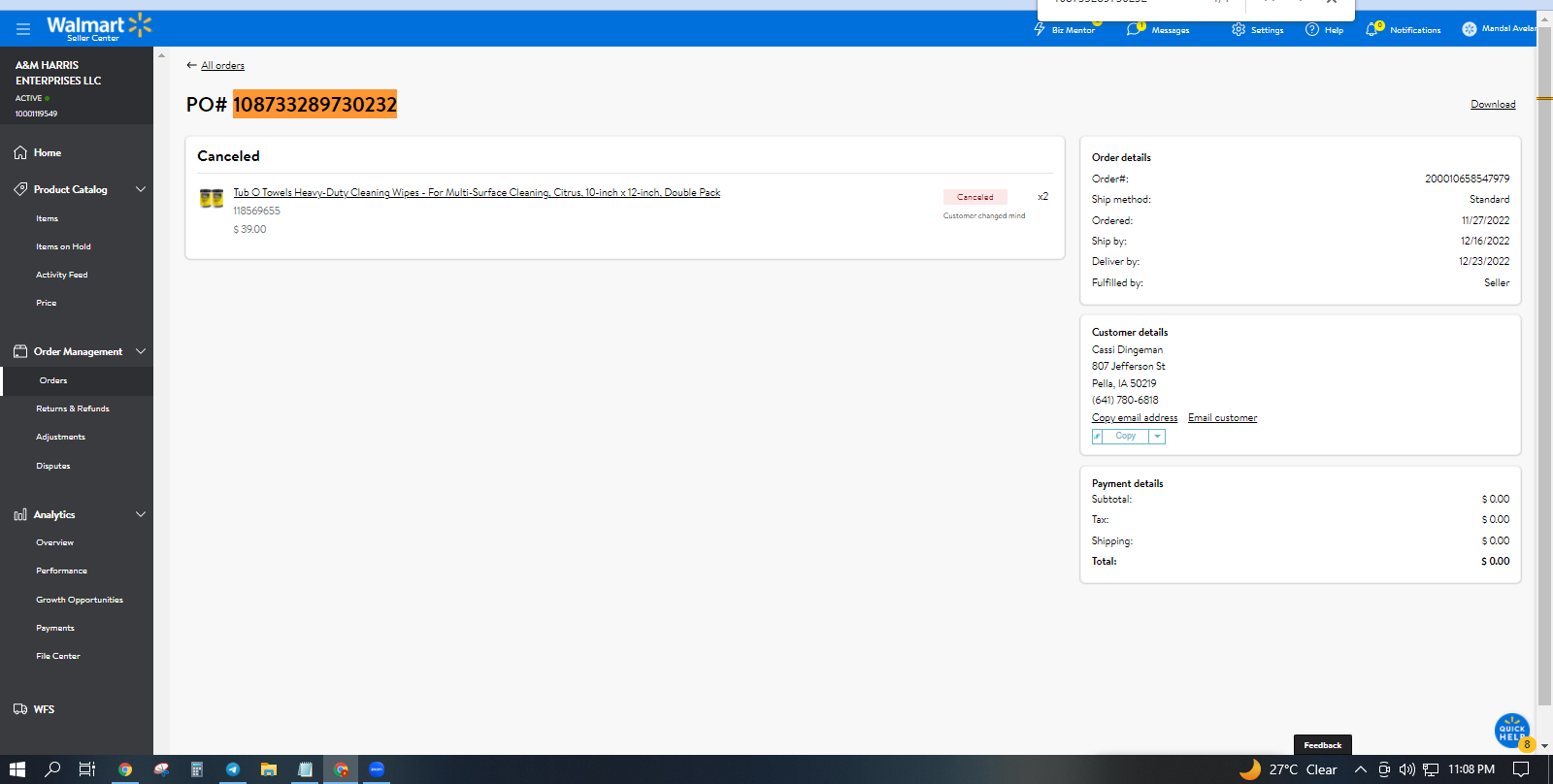
Task: Click the 11:08 PM taskbar clock
Action: click(x=1471, y=769)
